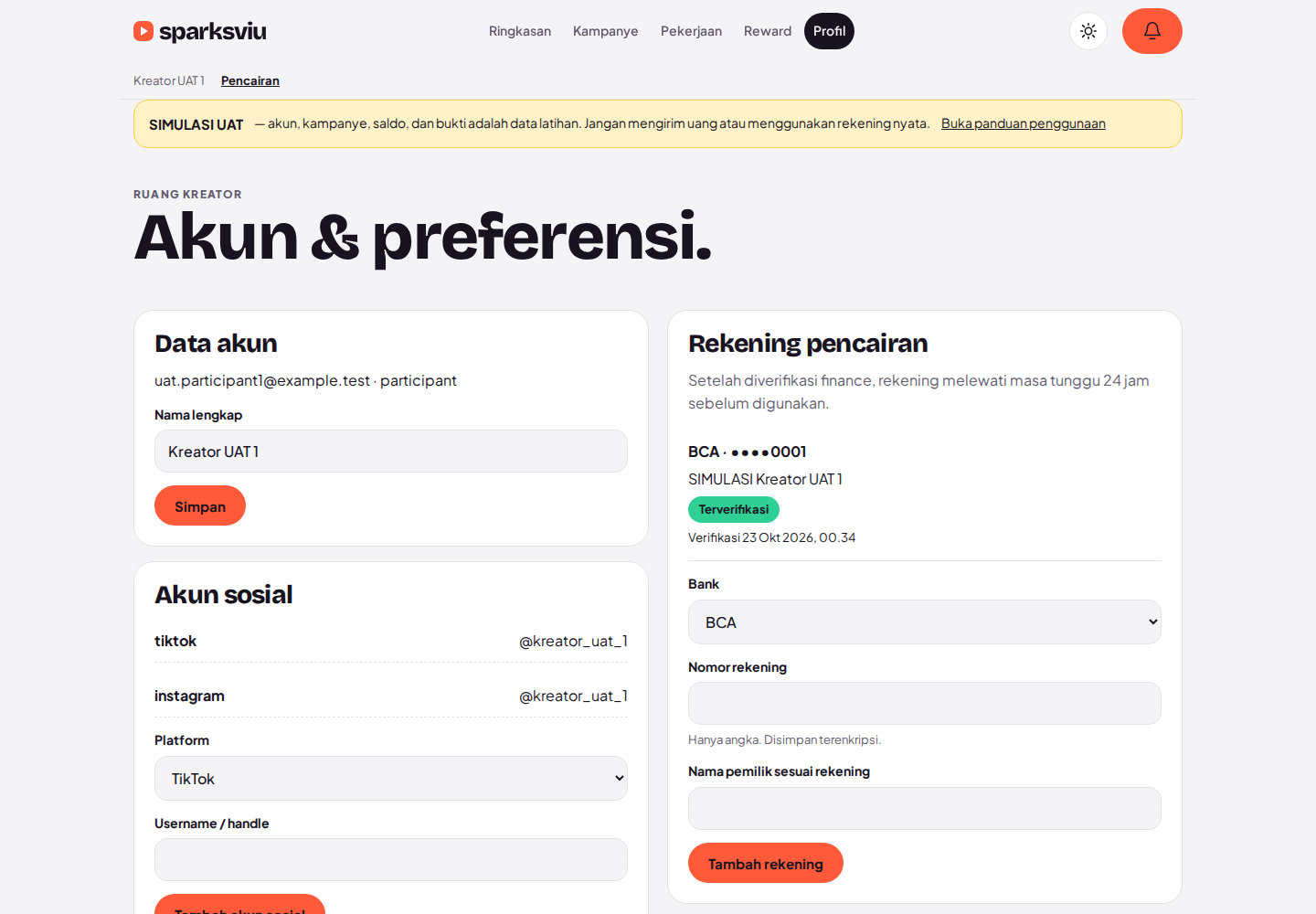Click the instagram handle @kreator_uat_1
1316x914 pixels.
click(x=573, y=696)
